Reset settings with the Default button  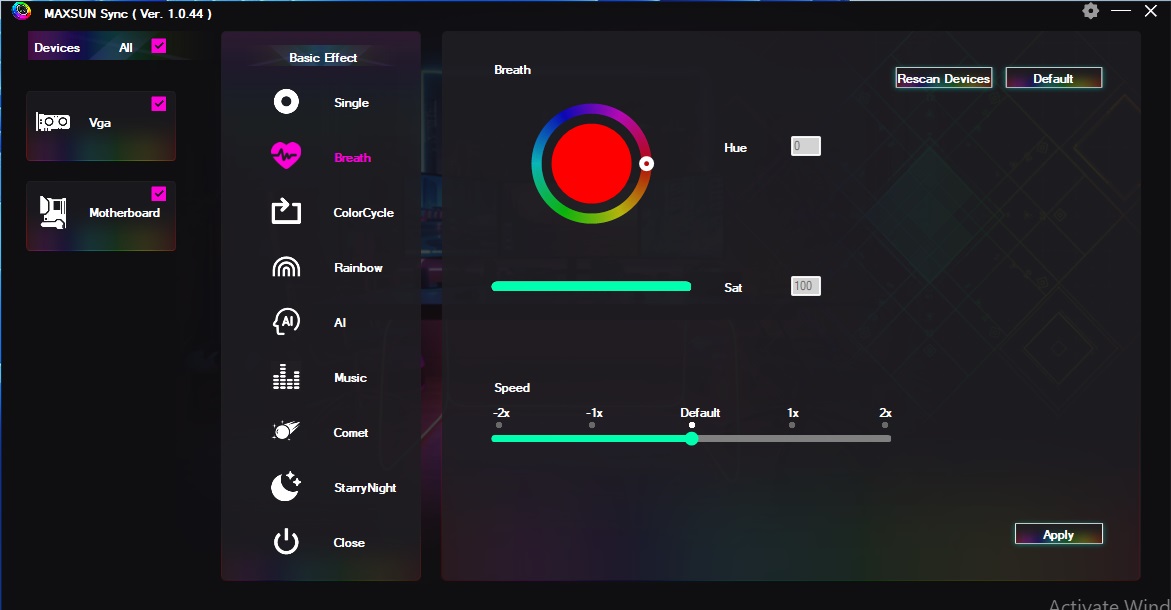(1054, 78)
